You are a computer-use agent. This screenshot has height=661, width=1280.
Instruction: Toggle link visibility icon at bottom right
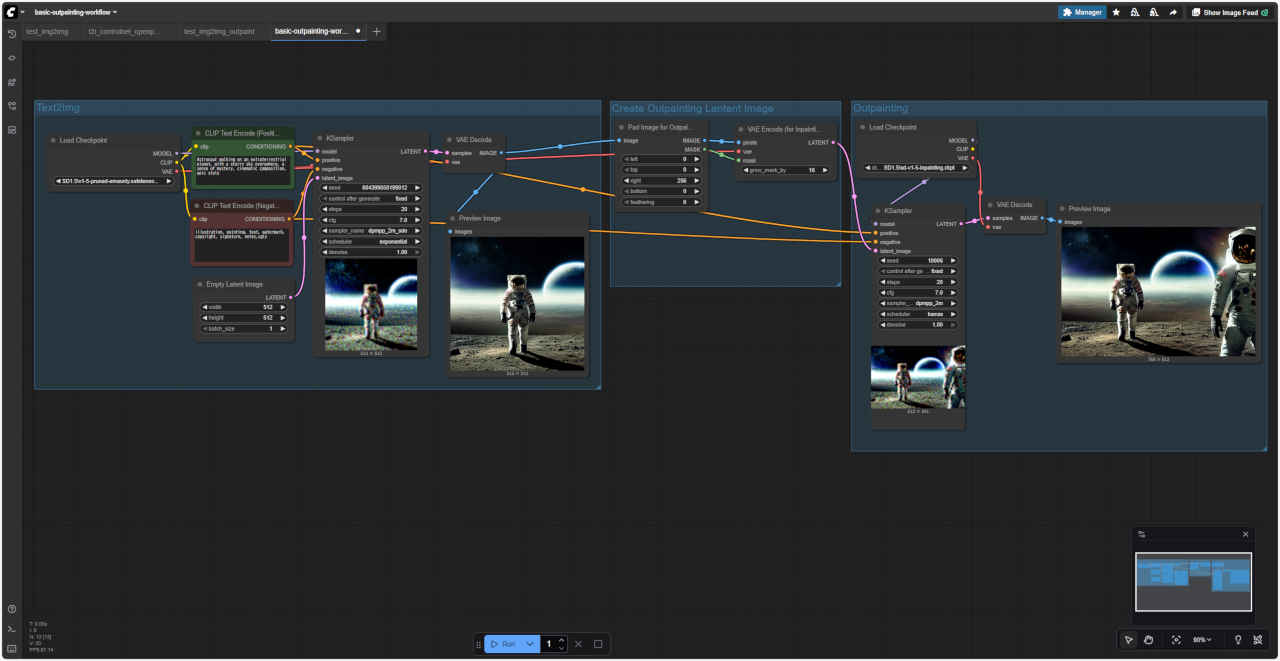[x=1257, y=640]
